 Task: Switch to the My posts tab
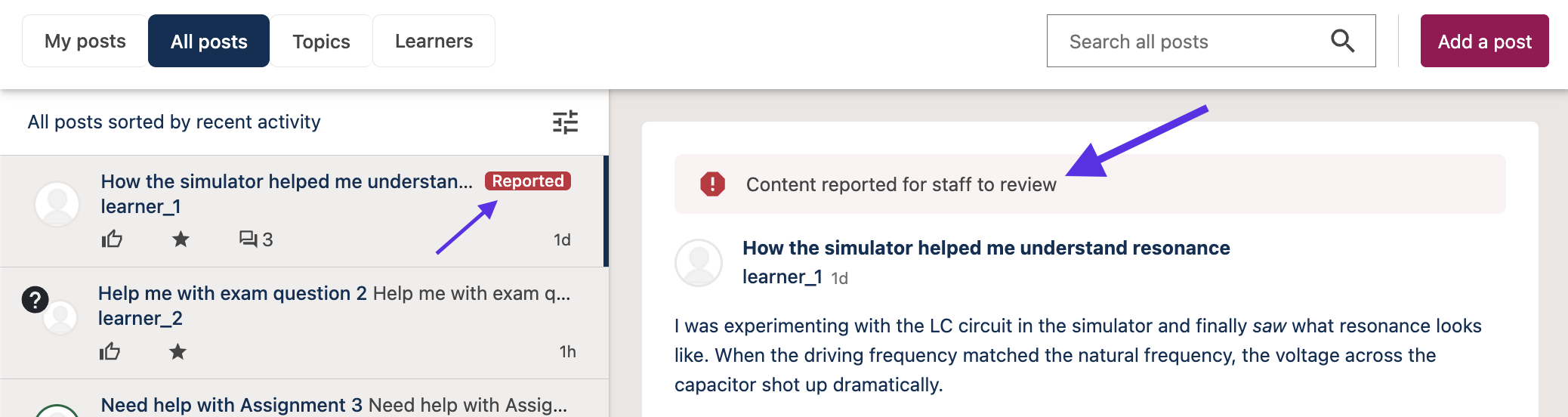point(85,42)
